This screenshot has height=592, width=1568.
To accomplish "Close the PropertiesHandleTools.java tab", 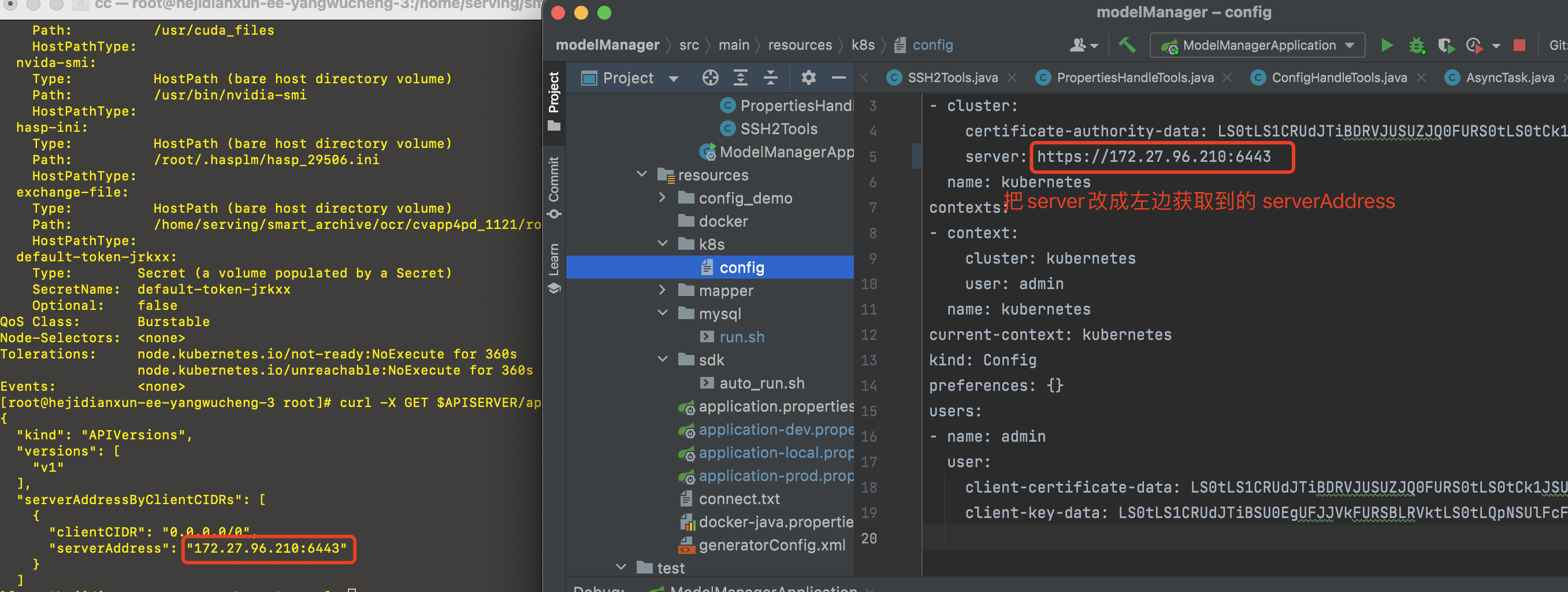I will pyautogui.click(x=1227, y=77).
